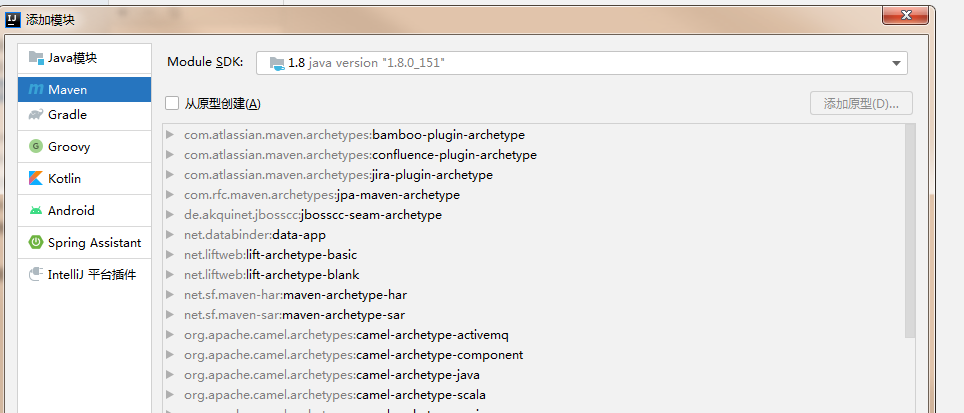
Task: Choose Groovy module type
Action: tap(85, 146)
